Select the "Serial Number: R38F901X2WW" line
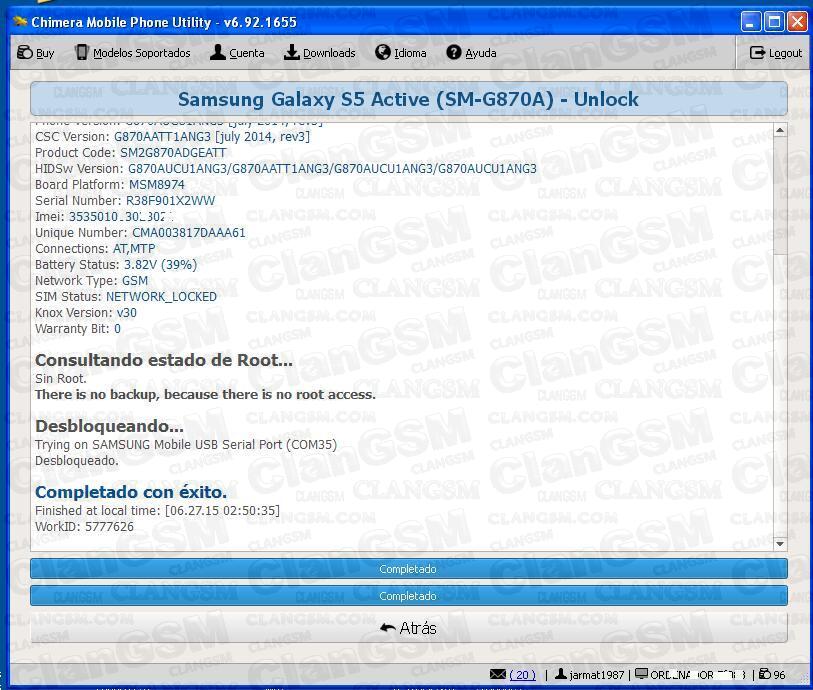 click(125, 201)
